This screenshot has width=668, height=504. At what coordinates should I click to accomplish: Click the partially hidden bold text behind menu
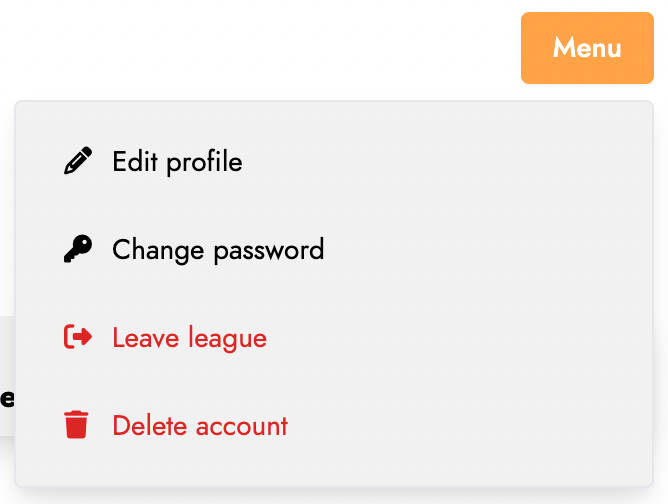[7, 398]
